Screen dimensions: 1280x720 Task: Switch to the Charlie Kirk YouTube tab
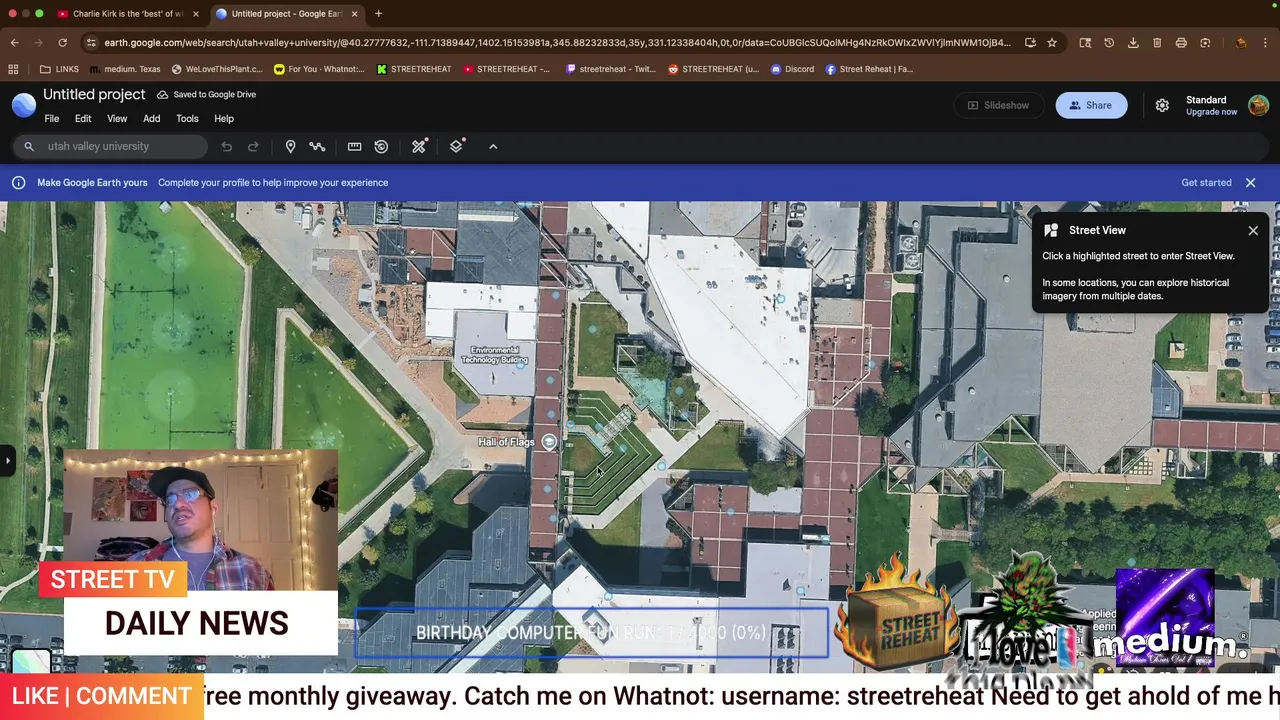pos(127,14)
